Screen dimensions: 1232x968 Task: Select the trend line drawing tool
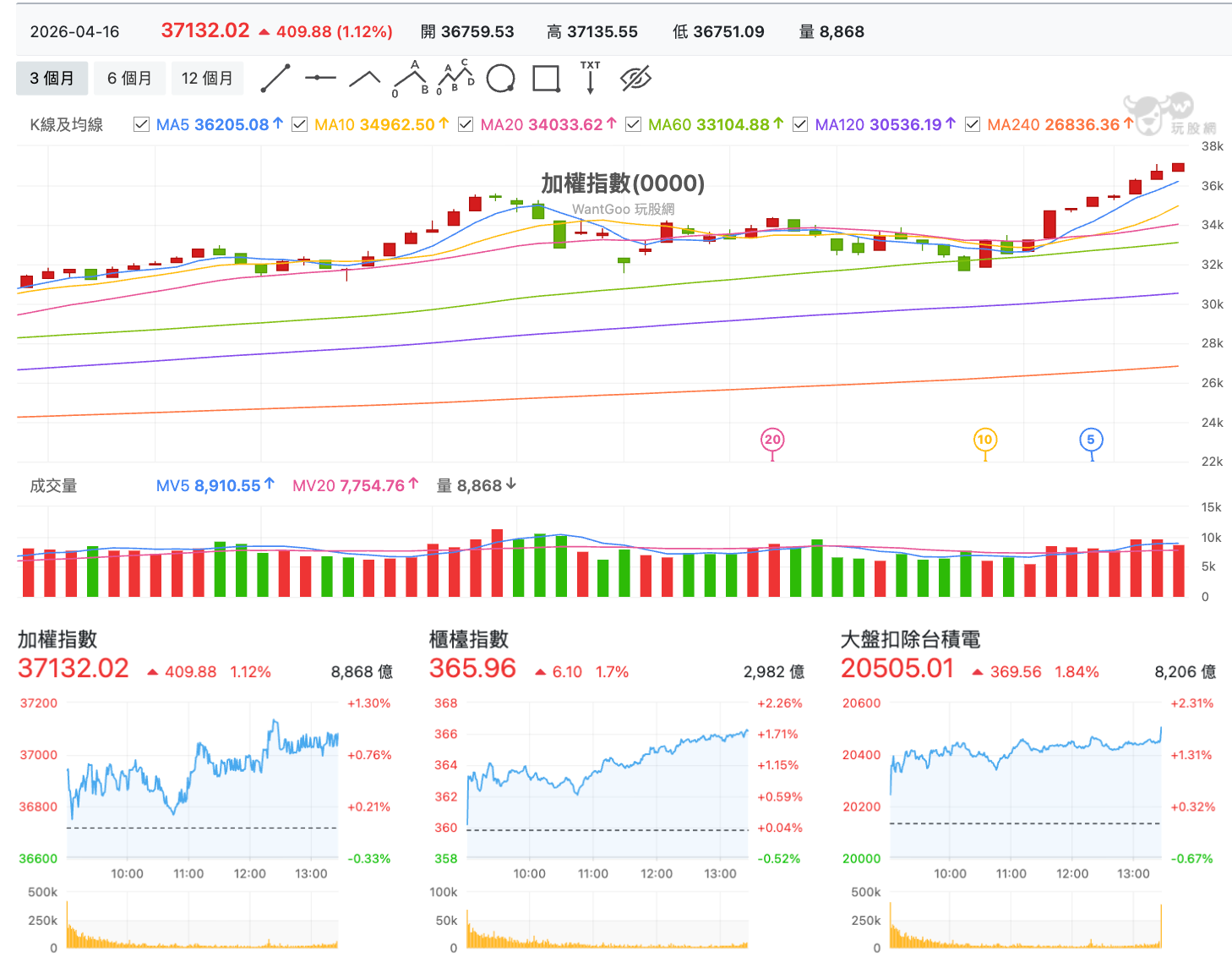275,78
